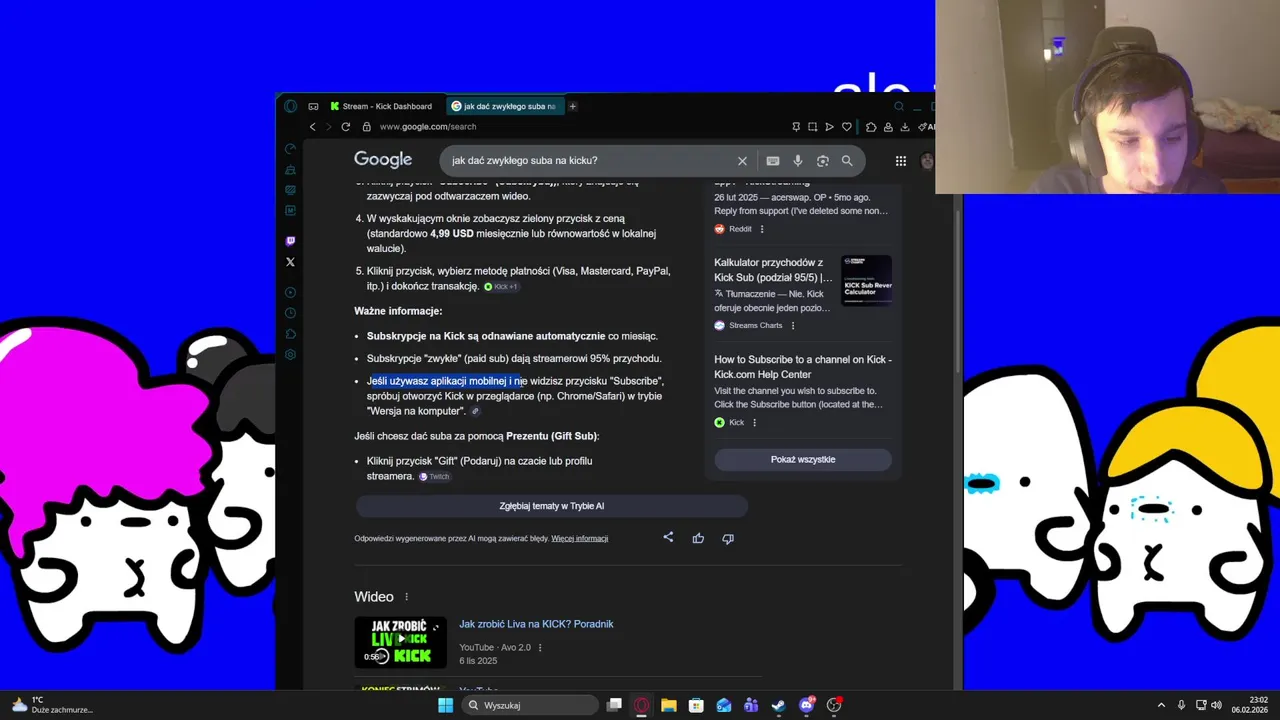Select the Google search results tab

pyautogui.click(x=503, y=106)
